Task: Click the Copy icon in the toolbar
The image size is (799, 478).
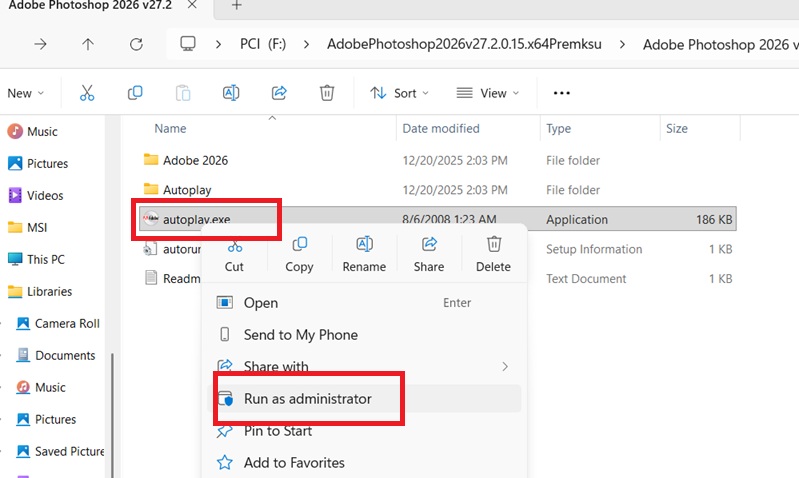Action: click(135, 93)
